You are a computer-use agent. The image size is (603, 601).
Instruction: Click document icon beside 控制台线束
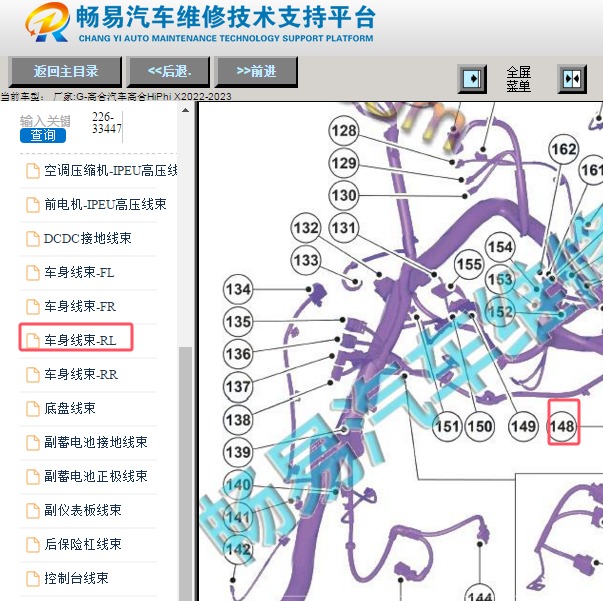coord(33,578)
